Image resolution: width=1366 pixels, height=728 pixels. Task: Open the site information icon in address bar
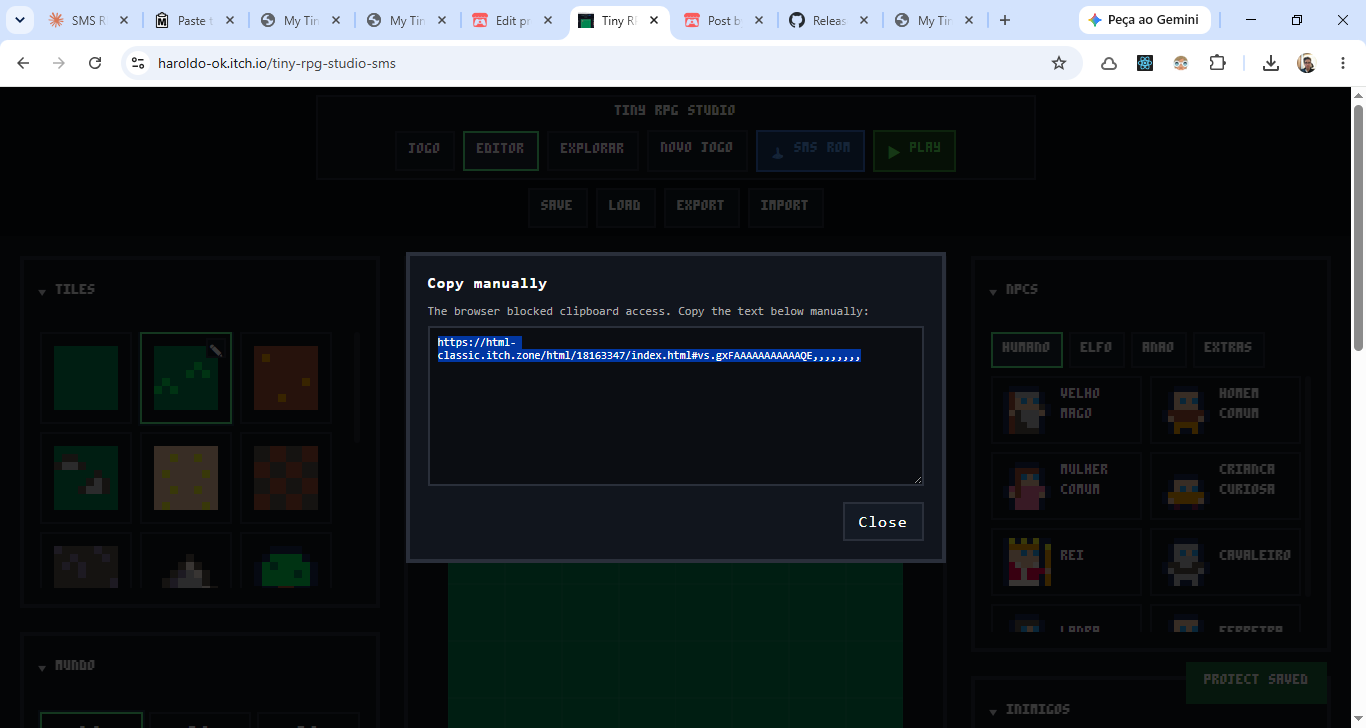pyautogui.click(x=138, y=63)
